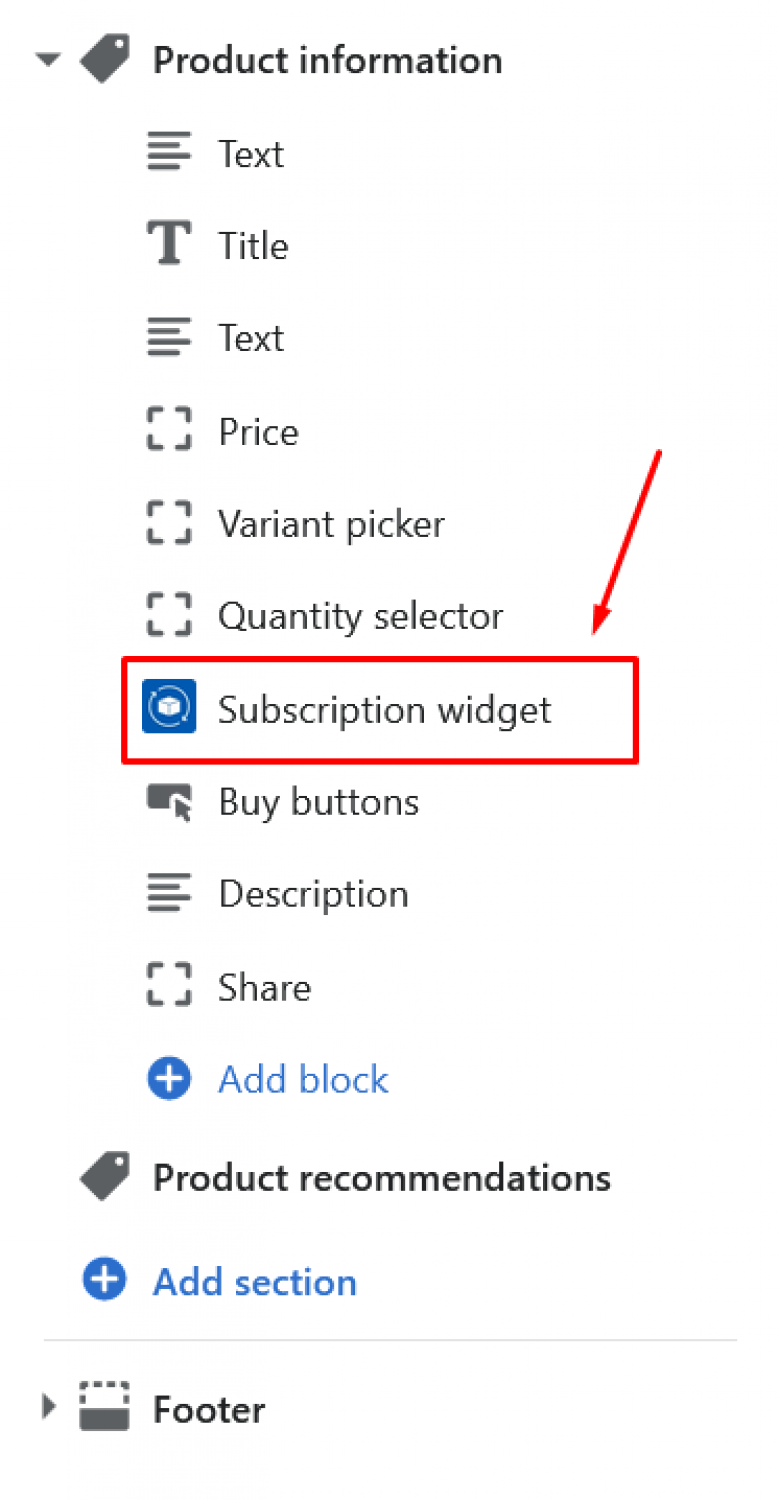
Task: Click the plus icon beside Add section
Action: [x=105, y=1281]
